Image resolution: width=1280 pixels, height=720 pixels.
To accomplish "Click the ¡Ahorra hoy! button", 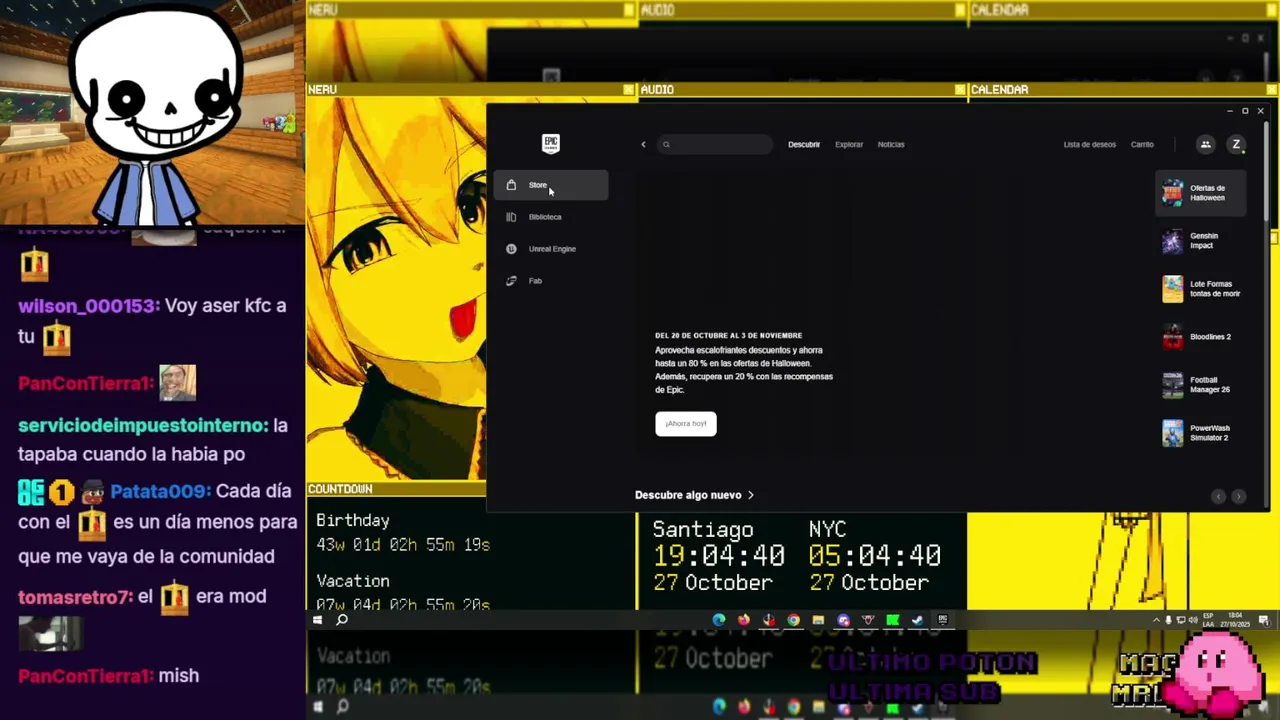I will tap(686, 423).
